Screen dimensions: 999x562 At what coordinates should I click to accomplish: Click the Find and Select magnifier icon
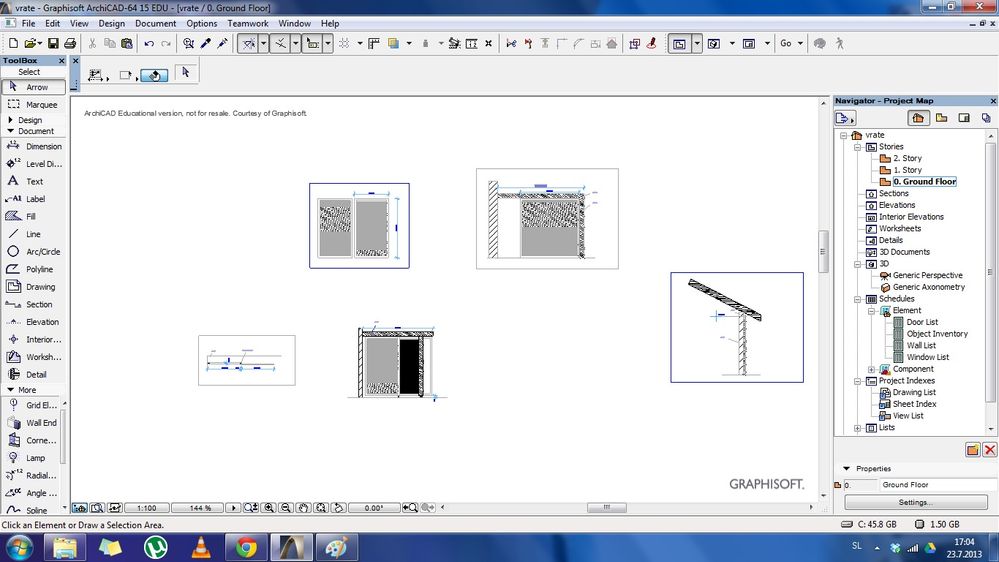tap(189, 43)
